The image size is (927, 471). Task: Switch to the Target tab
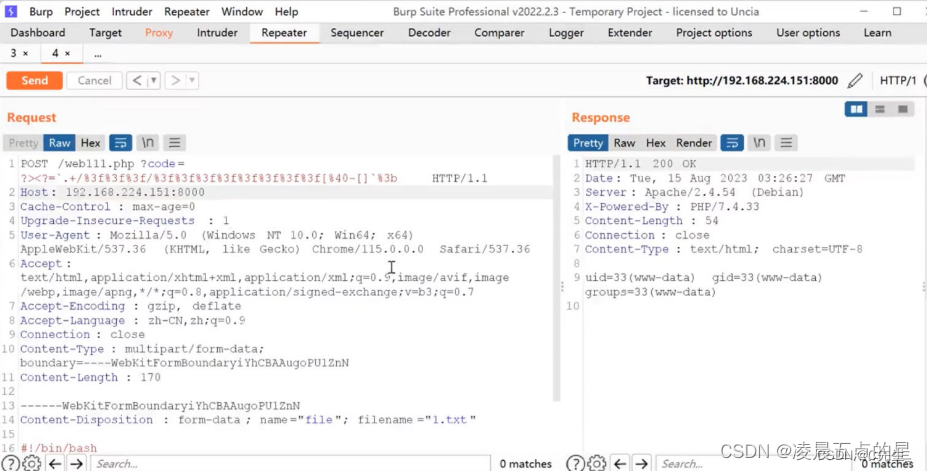105,33
